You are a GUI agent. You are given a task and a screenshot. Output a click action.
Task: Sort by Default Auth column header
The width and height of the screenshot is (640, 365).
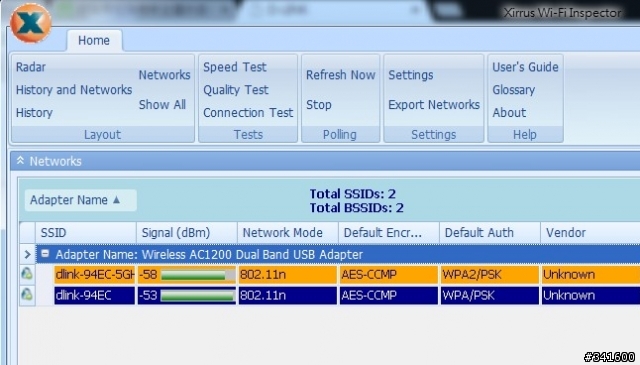pyautogui.click(x=490, y=233)
